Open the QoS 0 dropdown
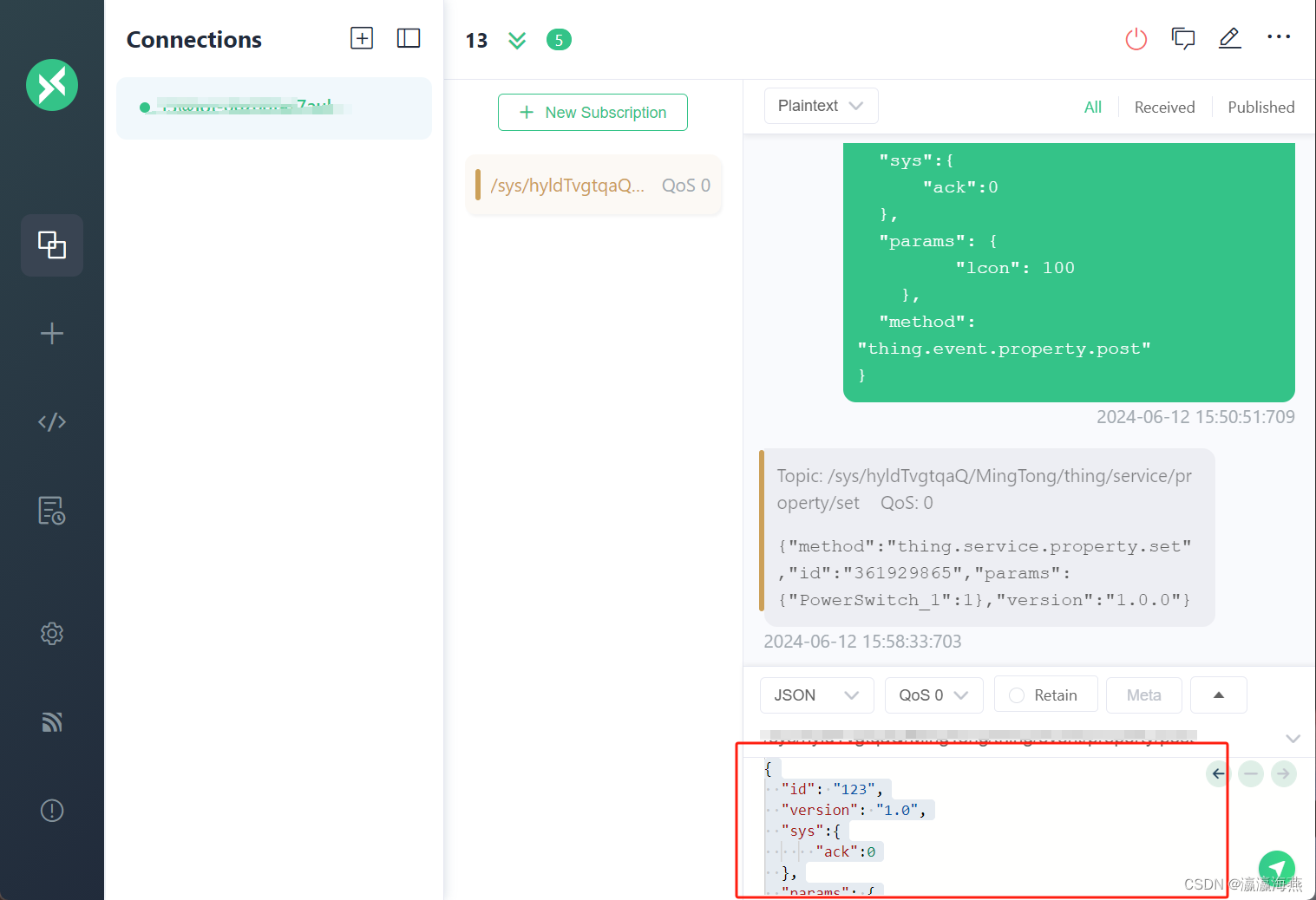This screenshot has width=1316, height=900. click(933, 695)
